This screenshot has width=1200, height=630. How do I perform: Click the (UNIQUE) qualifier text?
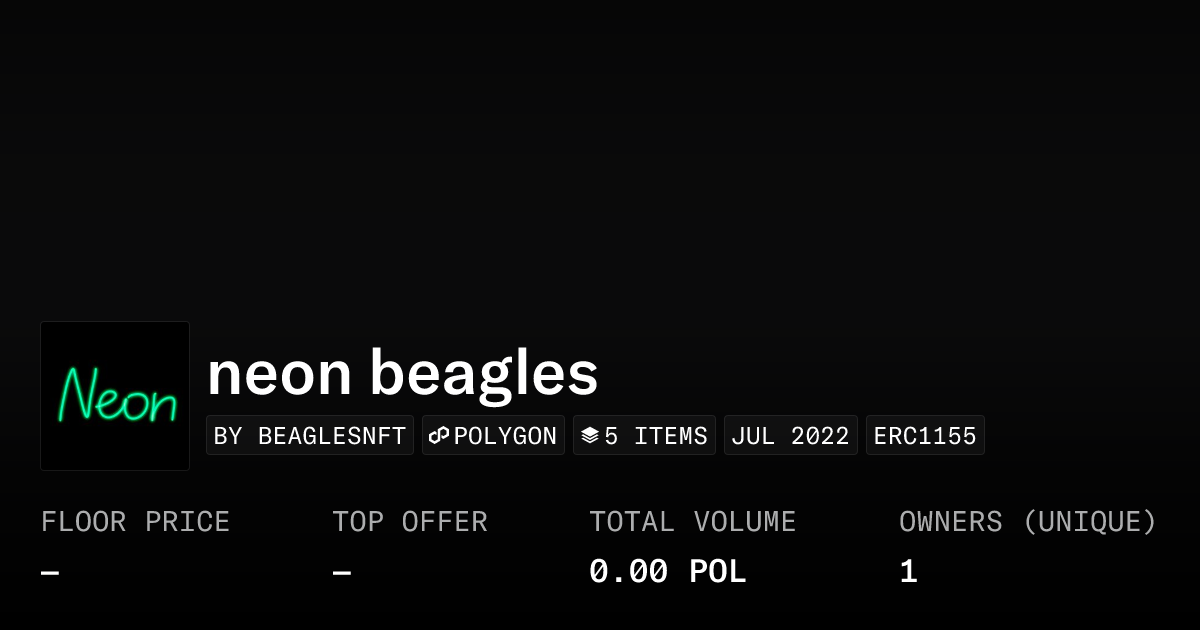1089,522
